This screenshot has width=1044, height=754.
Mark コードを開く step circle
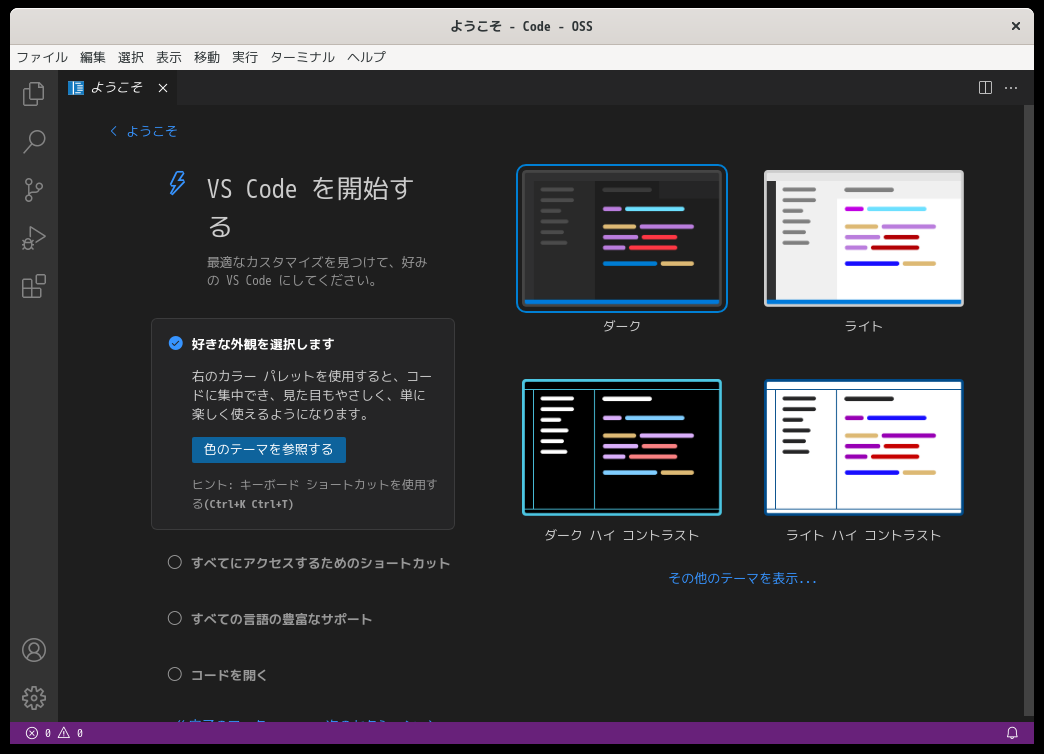click(174, 674)
